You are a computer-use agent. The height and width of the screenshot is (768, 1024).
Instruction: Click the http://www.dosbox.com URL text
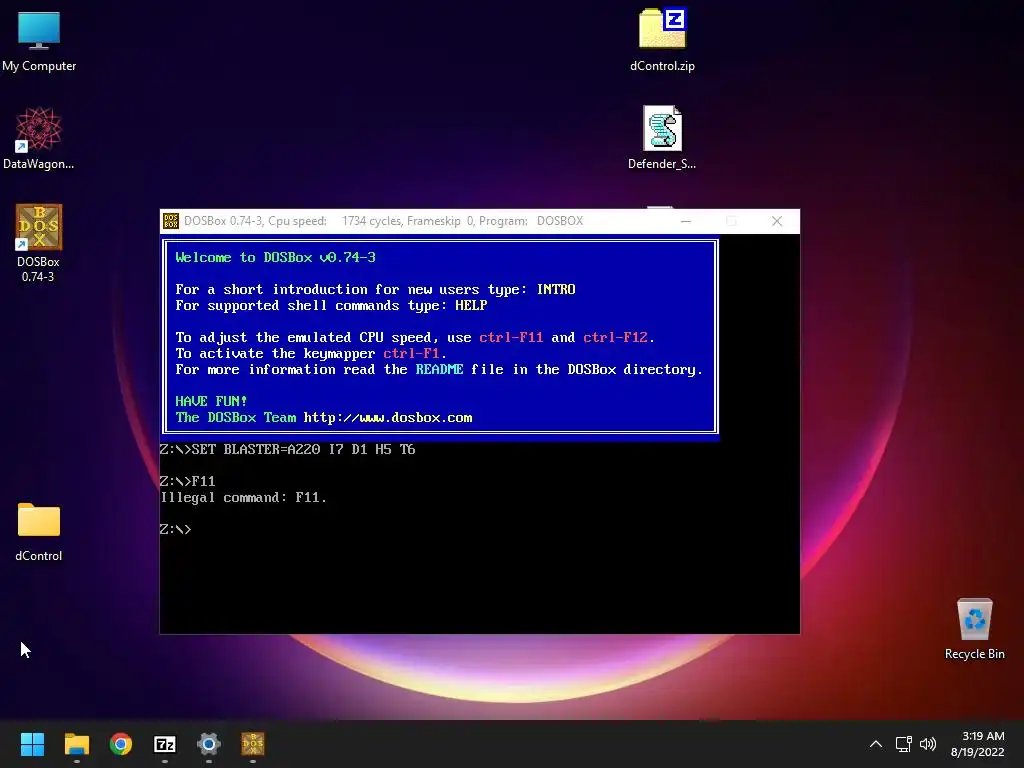[388, 418]
